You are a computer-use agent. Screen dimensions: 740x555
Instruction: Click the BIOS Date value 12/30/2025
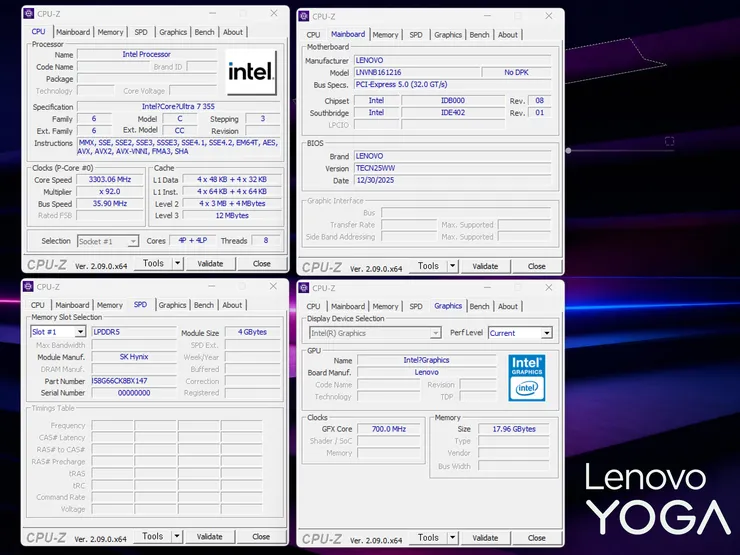[453, 180]
